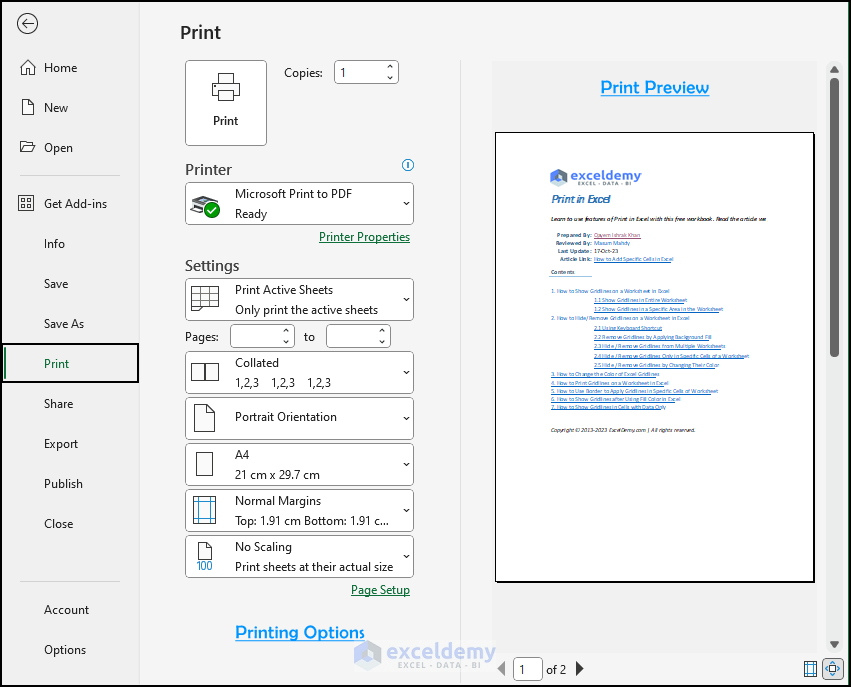Click the preview scrollbar down arrow

[834, 645]
